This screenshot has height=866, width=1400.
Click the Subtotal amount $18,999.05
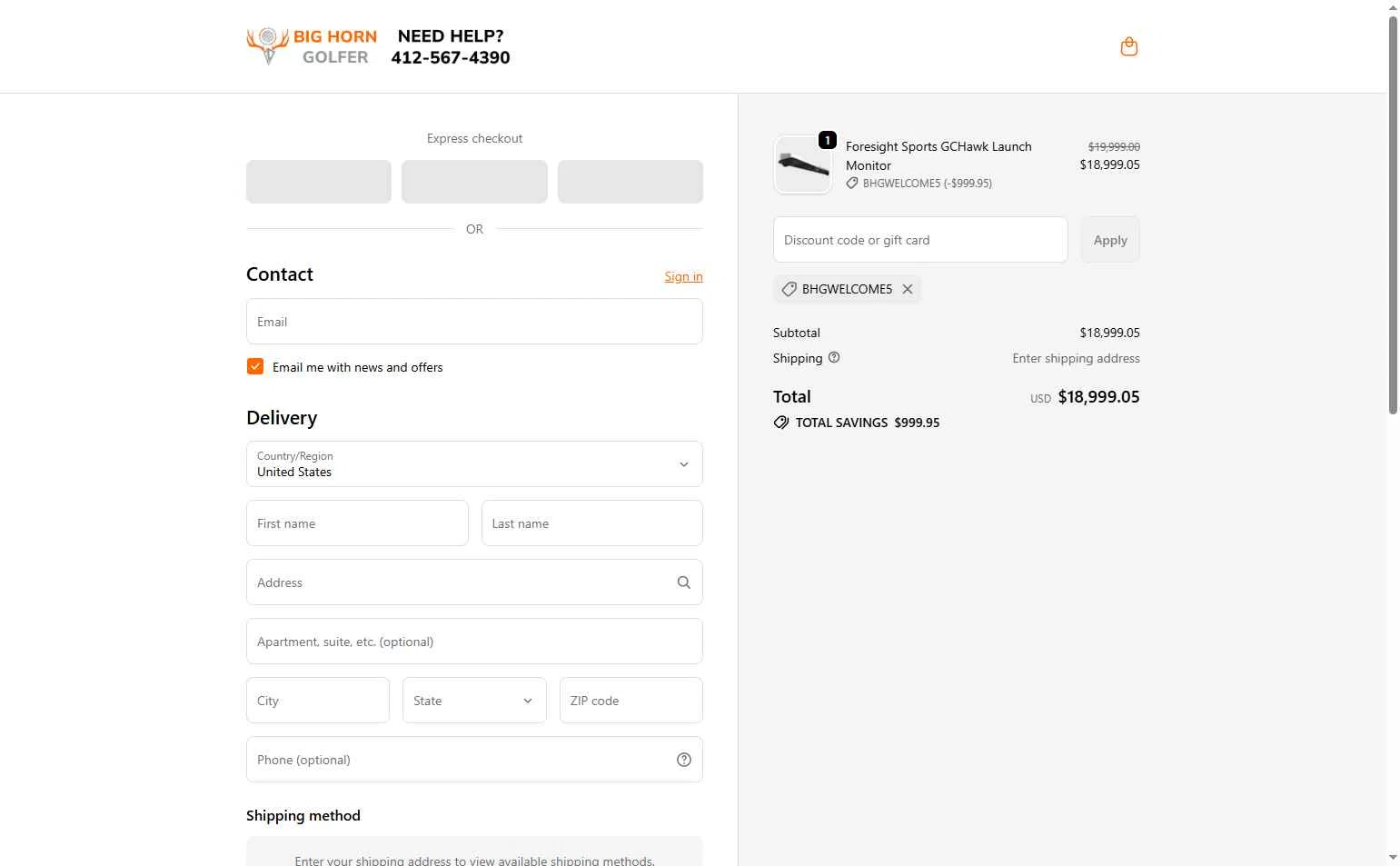pyautogui.click(x=1109, y=333)
